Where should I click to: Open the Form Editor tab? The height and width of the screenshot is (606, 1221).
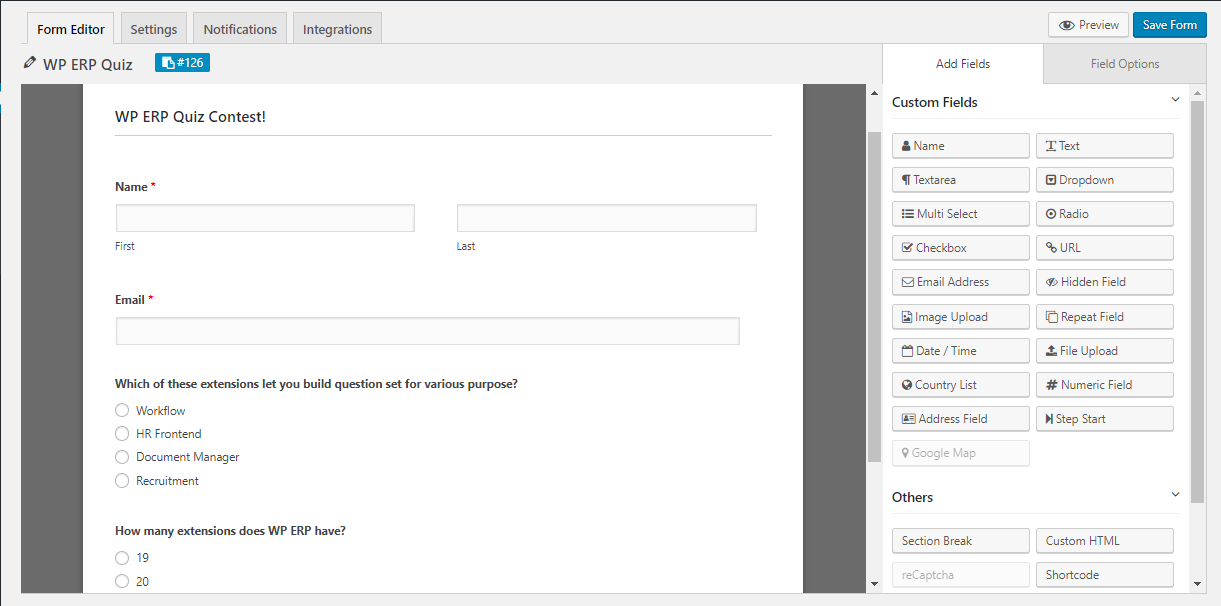tap(71, 29)
